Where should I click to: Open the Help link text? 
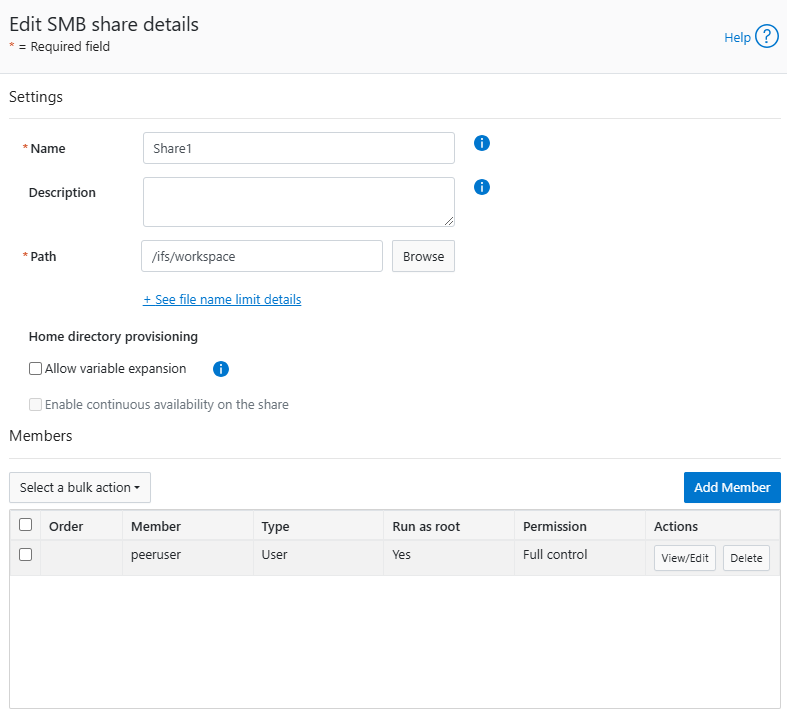point(737,37)
